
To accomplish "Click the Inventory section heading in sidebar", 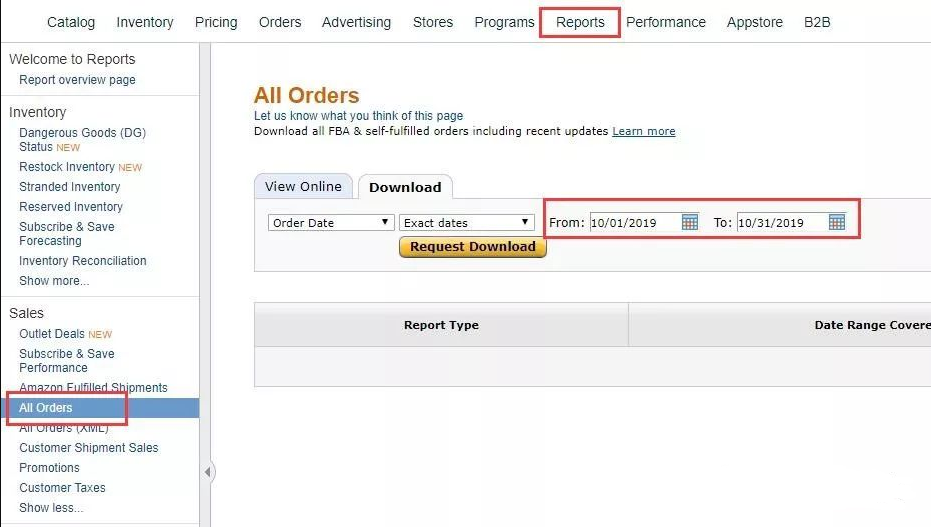I will click(37, 112).
